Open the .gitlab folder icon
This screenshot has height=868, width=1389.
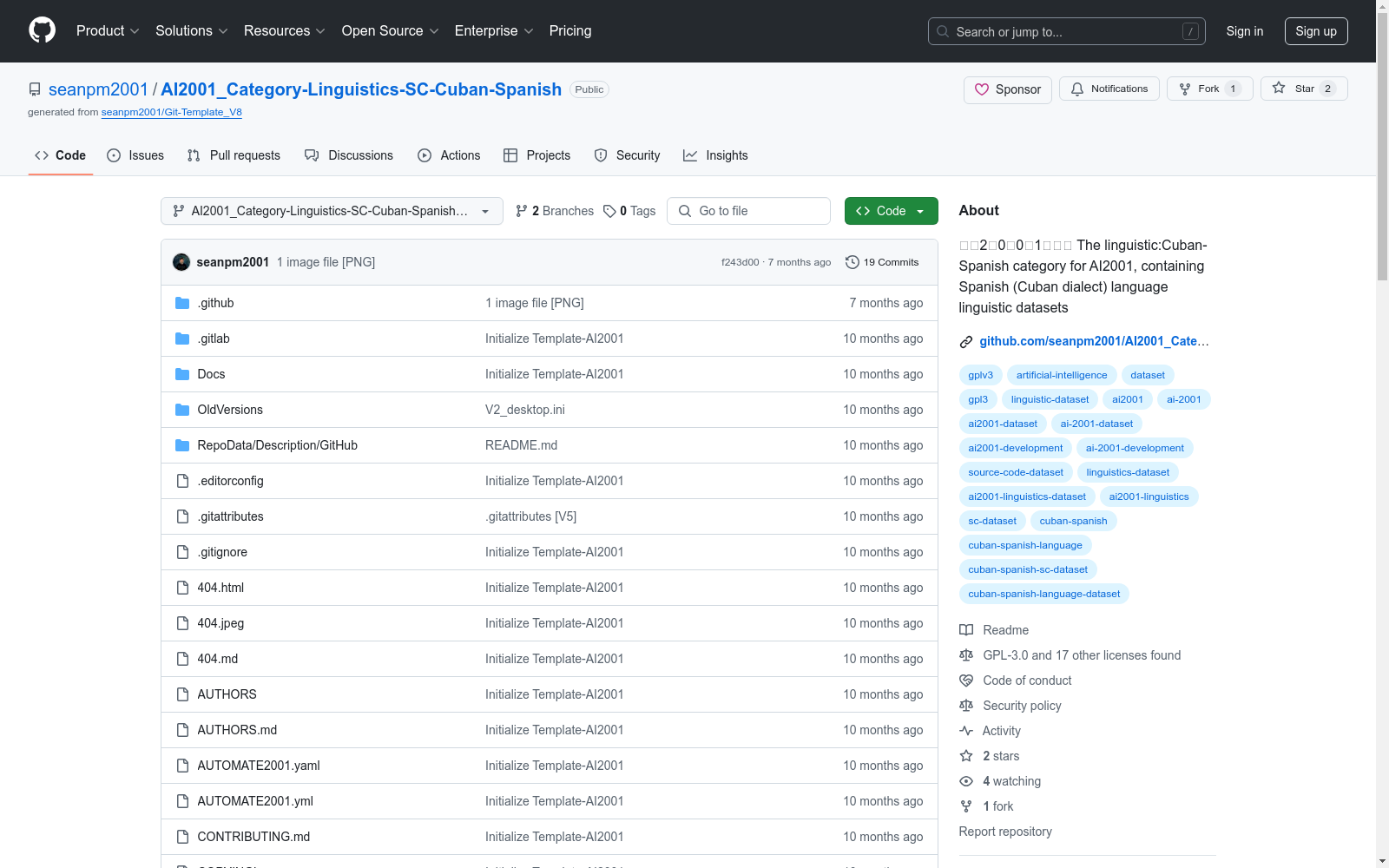pos(182,339)
